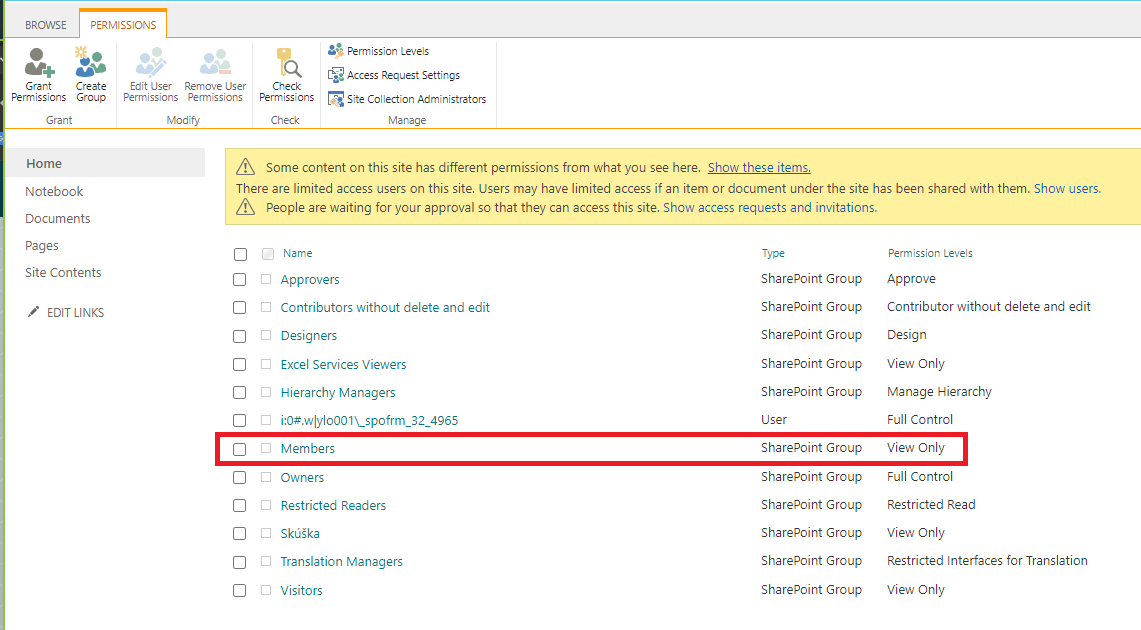Select the PERMISSIONS ribbon tab
This screenshot has height=630, width=1141.
[122, 22]
